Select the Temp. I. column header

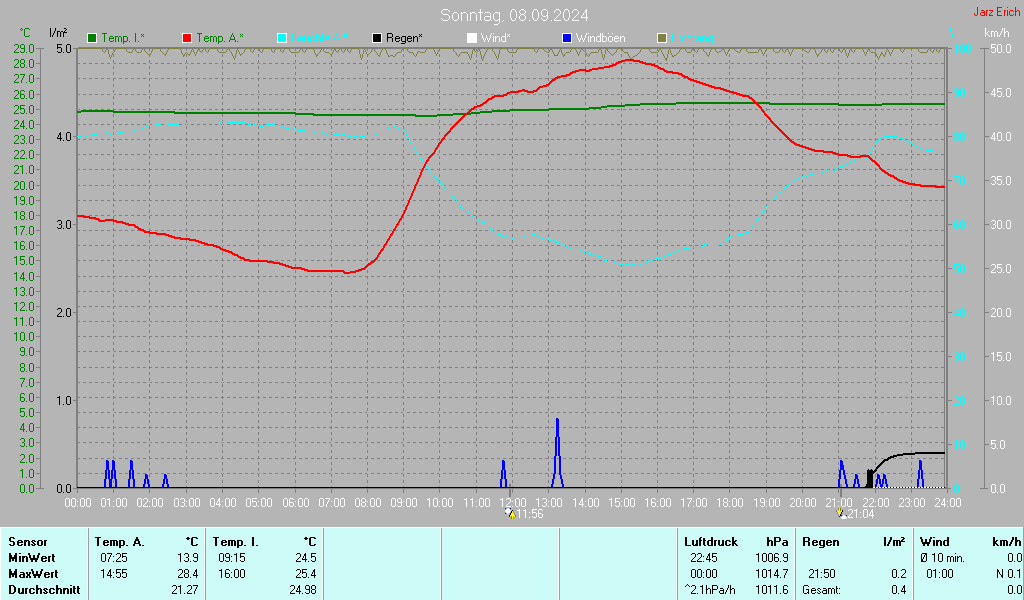pyautogui.click(x=235, y=541)
